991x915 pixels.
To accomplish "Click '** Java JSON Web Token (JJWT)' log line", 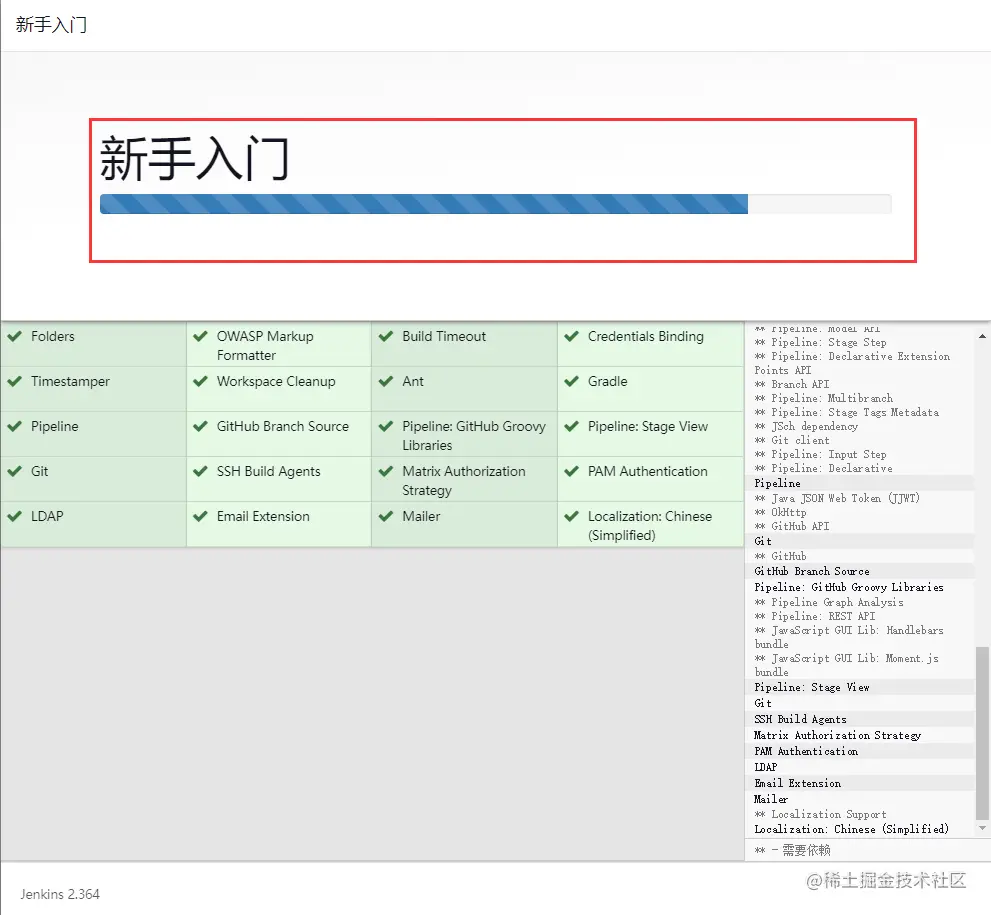I will 837,498.
